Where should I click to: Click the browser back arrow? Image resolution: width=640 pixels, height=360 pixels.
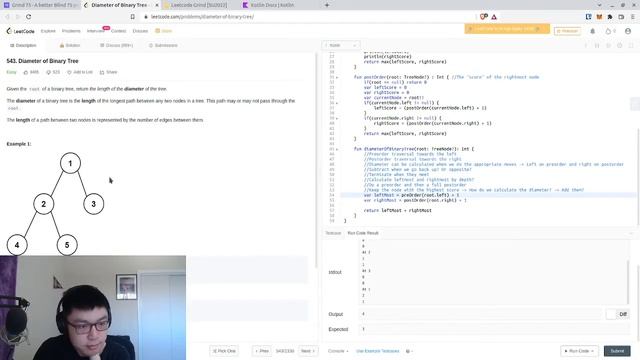click(x=7, y=17)
